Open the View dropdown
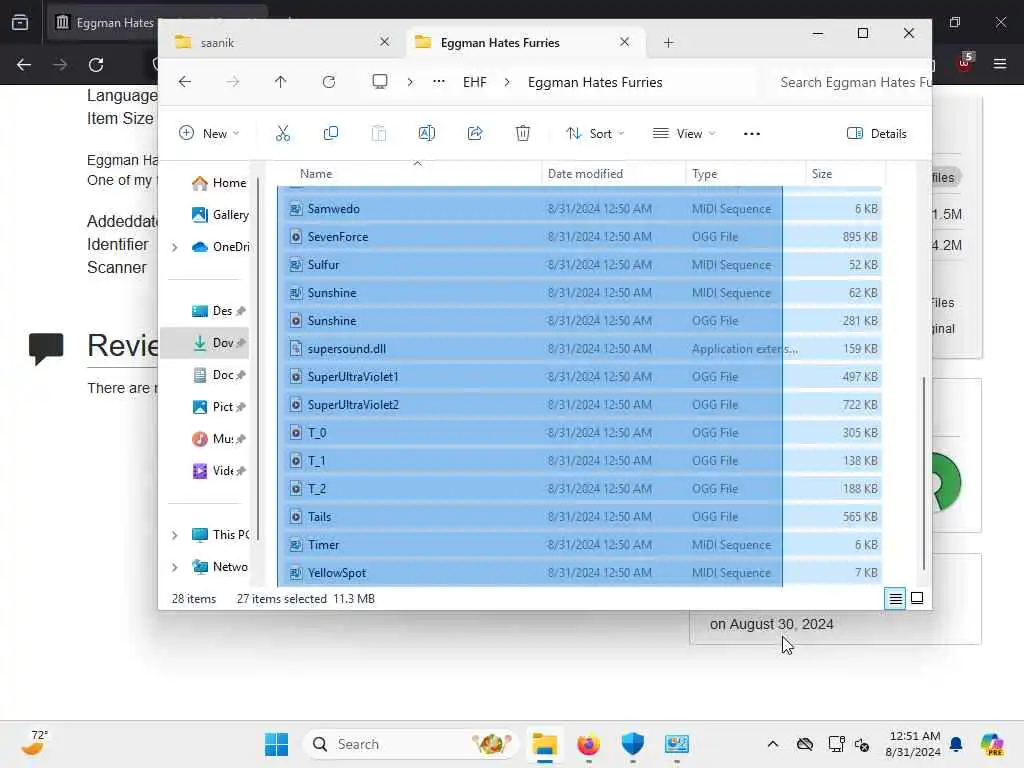 tap(684, 134)
